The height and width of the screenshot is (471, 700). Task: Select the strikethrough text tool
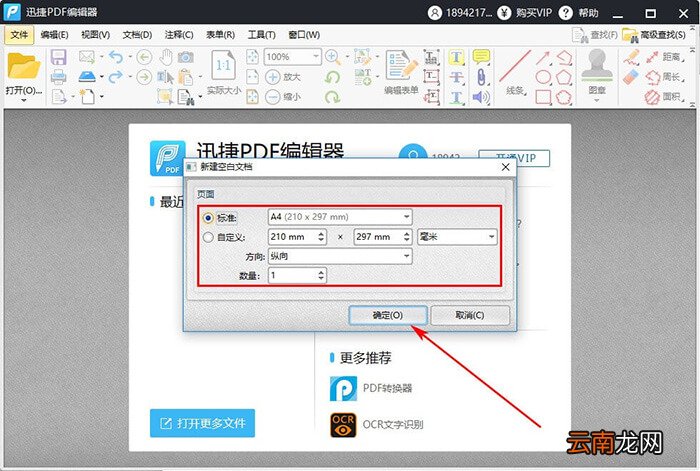pos(456,77)
